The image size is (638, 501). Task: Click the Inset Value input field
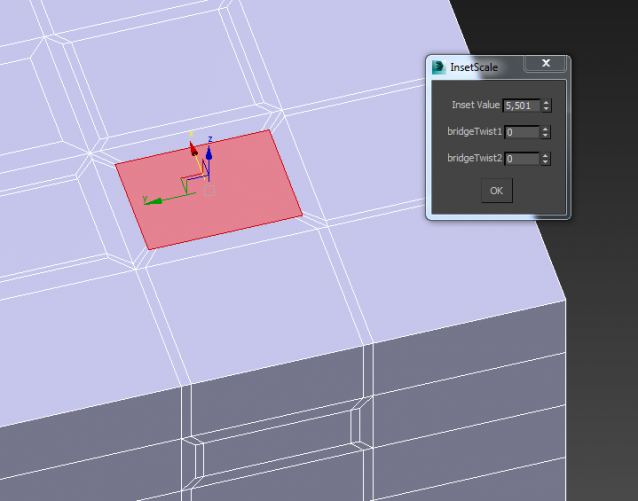point(520,105)
